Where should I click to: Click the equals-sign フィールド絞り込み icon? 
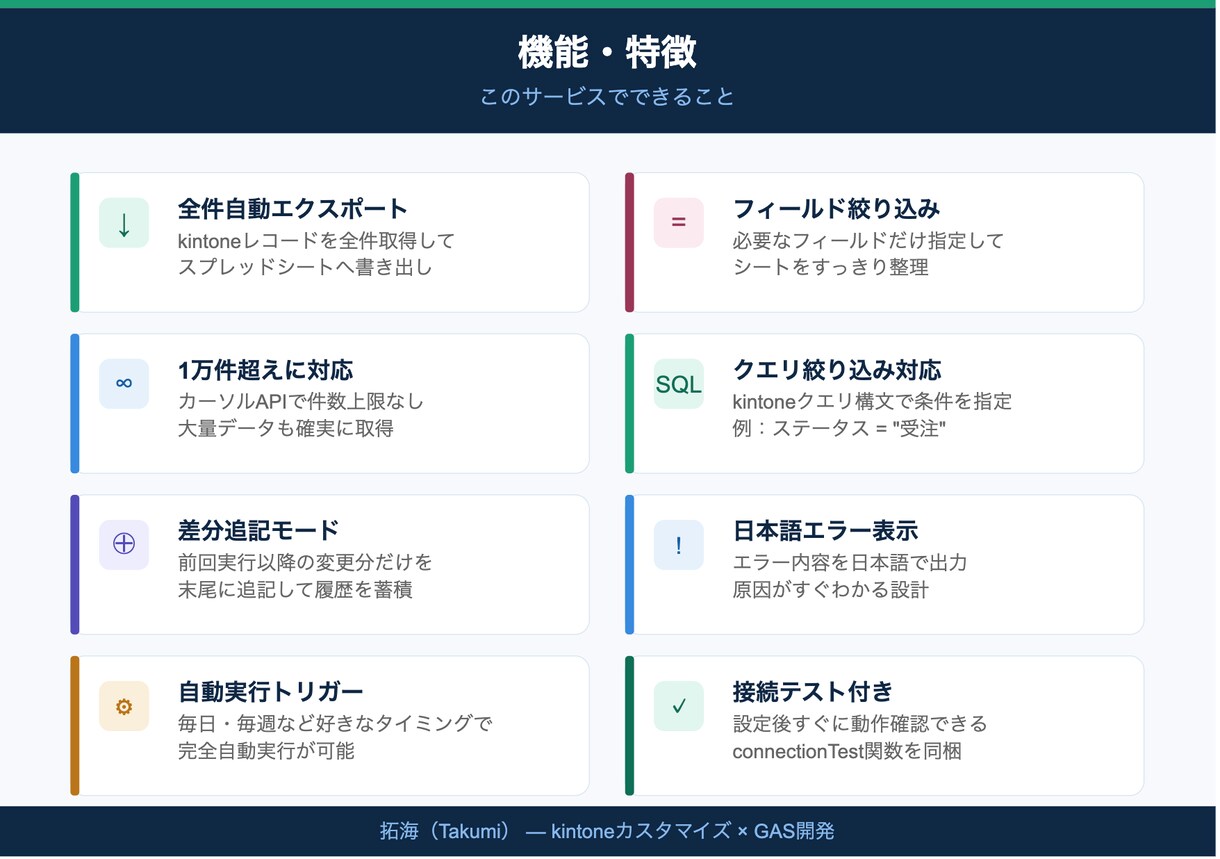679,223
